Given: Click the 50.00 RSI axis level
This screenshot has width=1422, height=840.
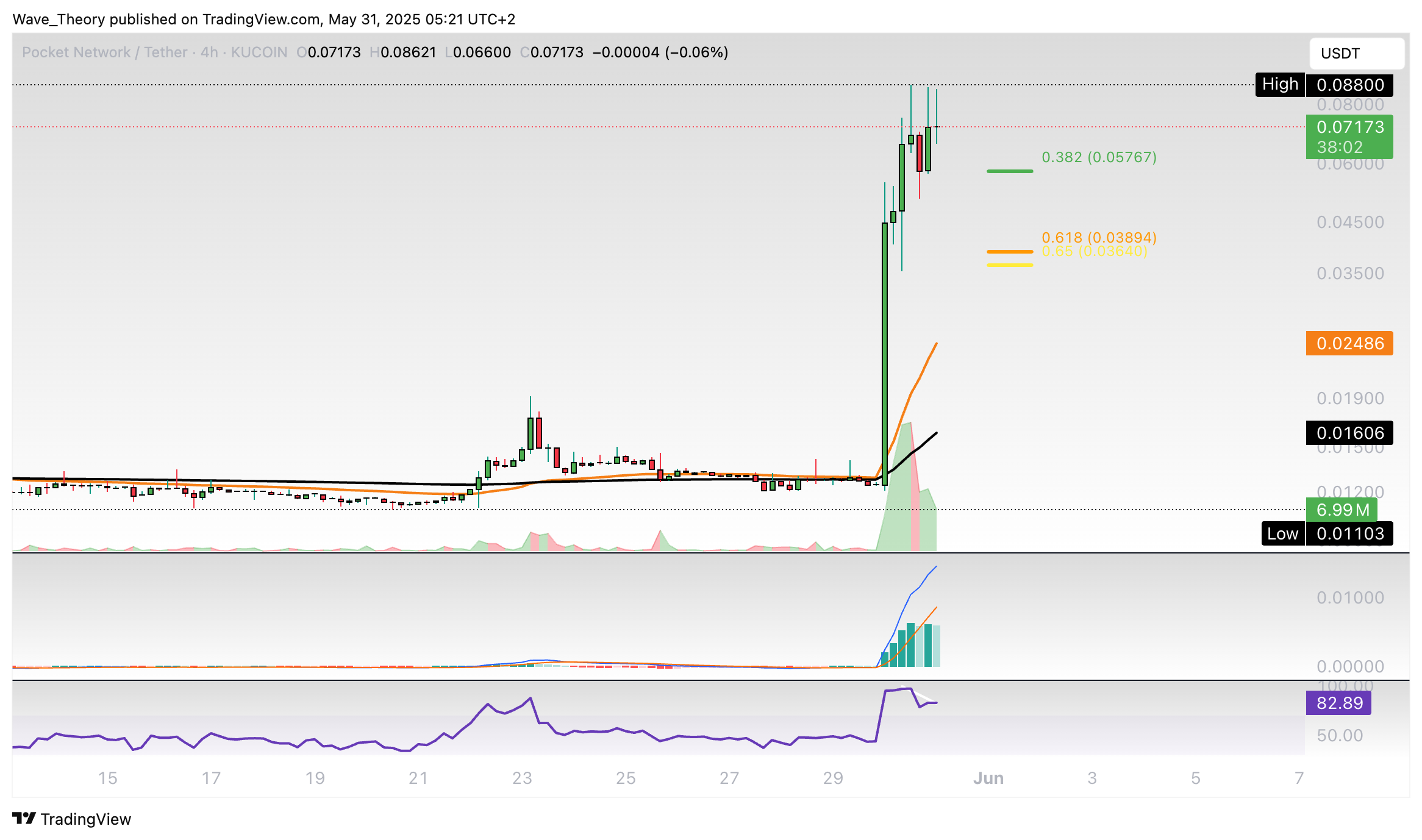Looking at the screenshot, I should [1339, 735].
